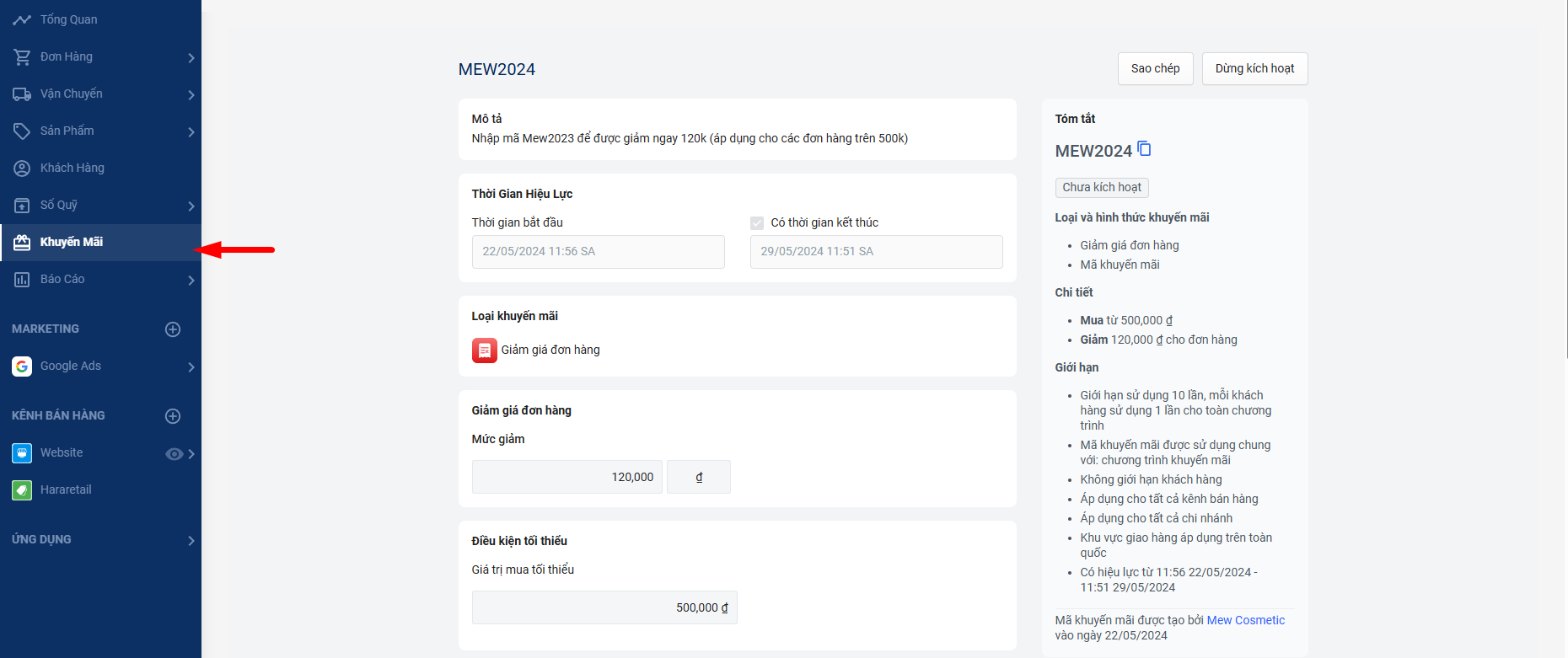Image resolution: width=1568 pixels, height=658 pixels.
Task: Click the Giảm giá đơn hàng type label
Action: [550, 350]
